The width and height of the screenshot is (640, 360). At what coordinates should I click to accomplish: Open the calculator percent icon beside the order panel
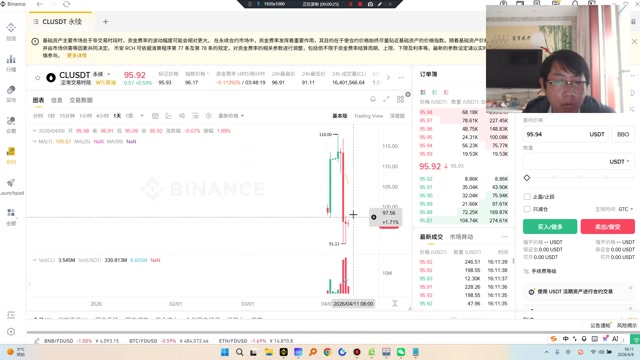coord(632,109)
